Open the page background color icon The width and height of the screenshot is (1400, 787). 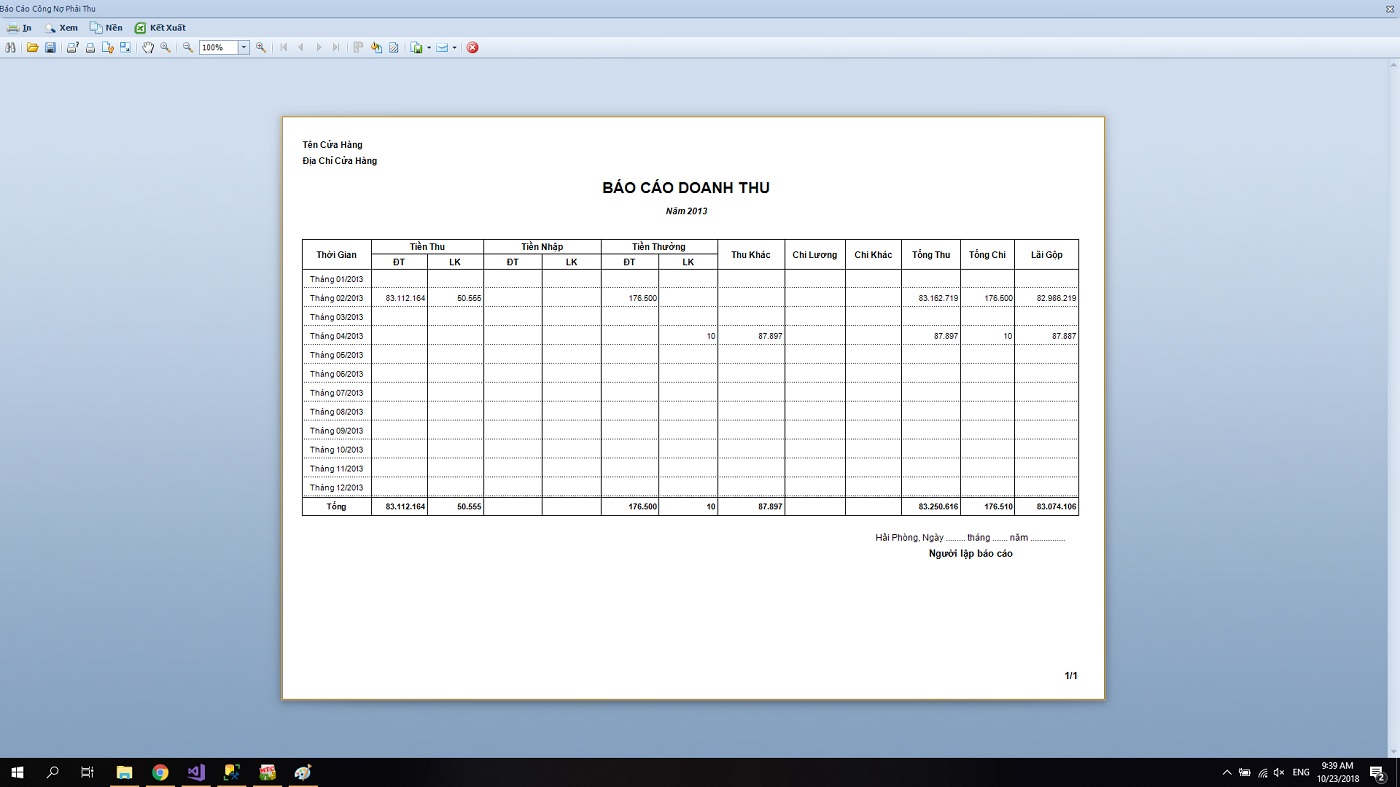(377, 47)
